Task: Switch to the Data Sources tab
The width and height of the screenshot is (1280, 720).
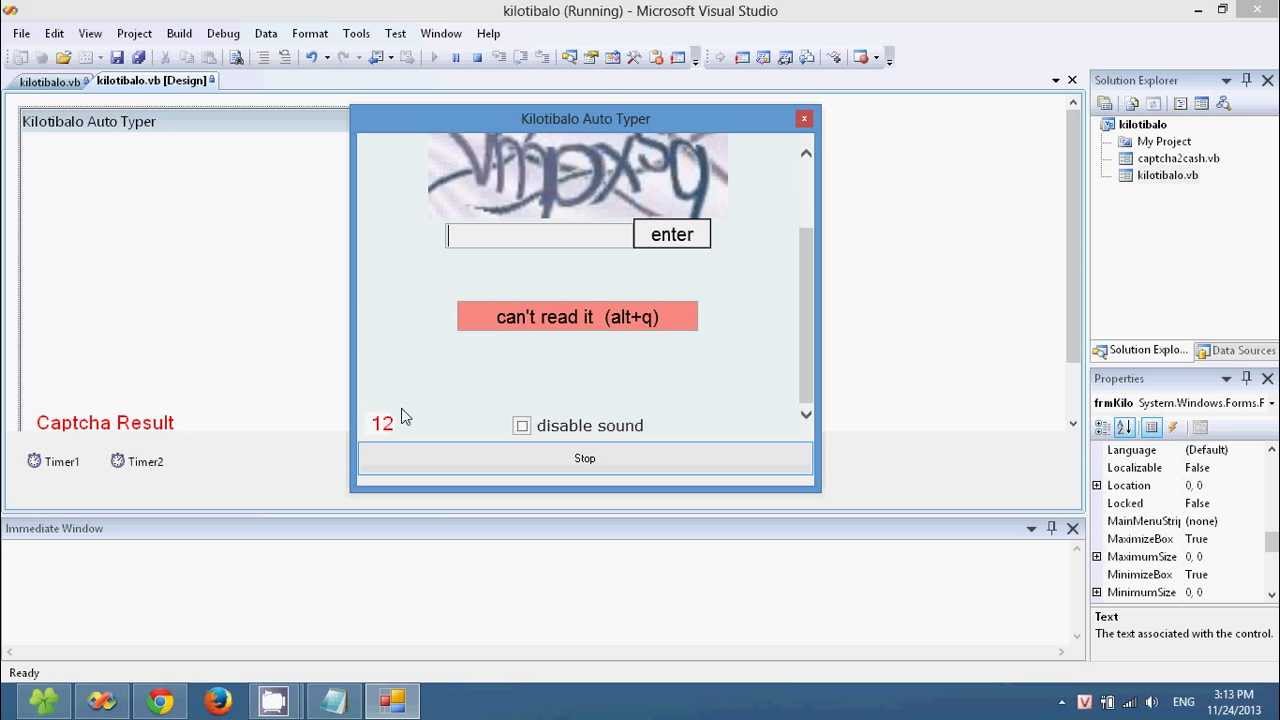Action: click(1236, 350)
